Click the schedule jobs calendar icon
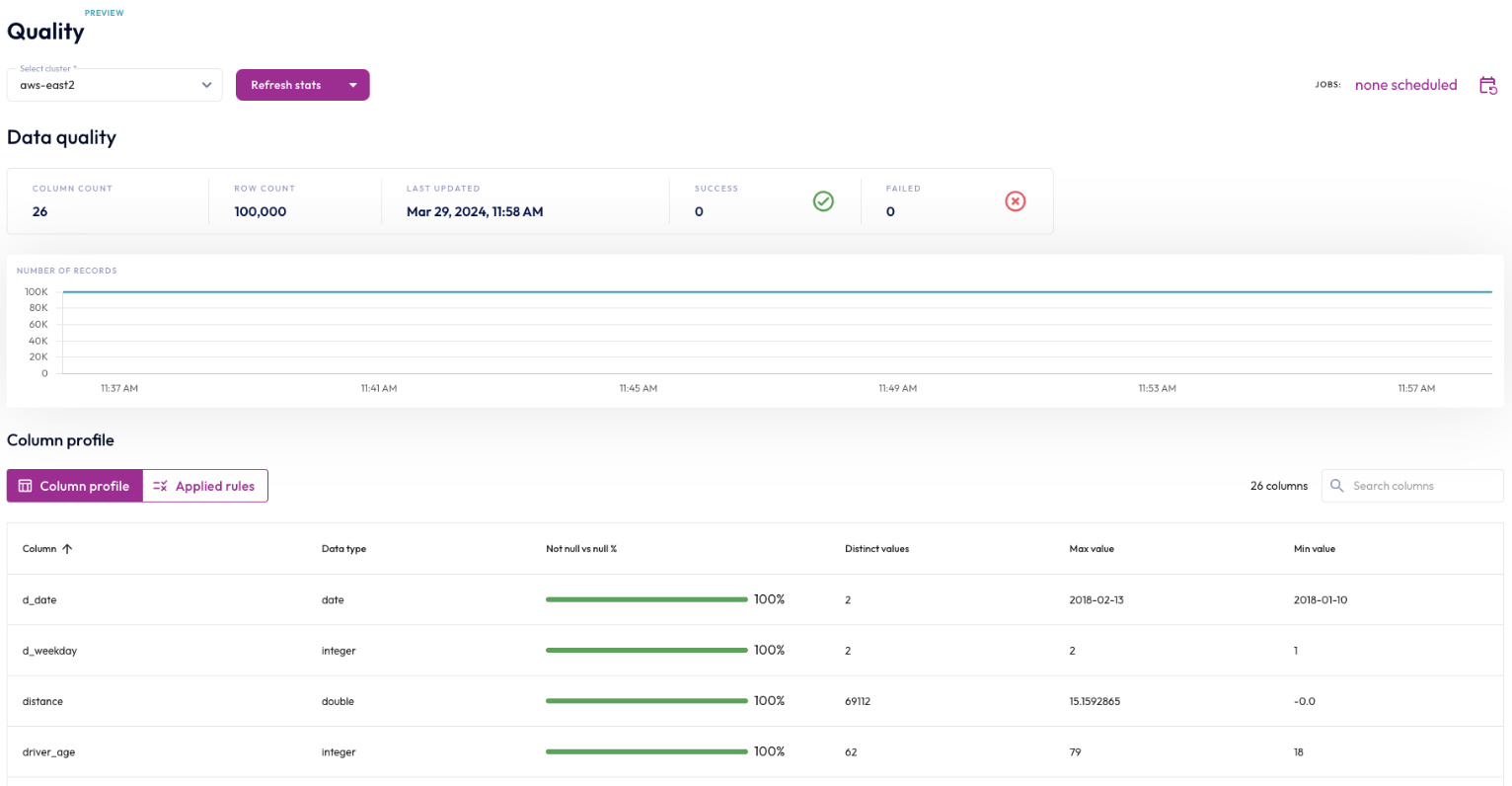The height and width of the screenshot is (786, 1512). (x=1488, y=85)
